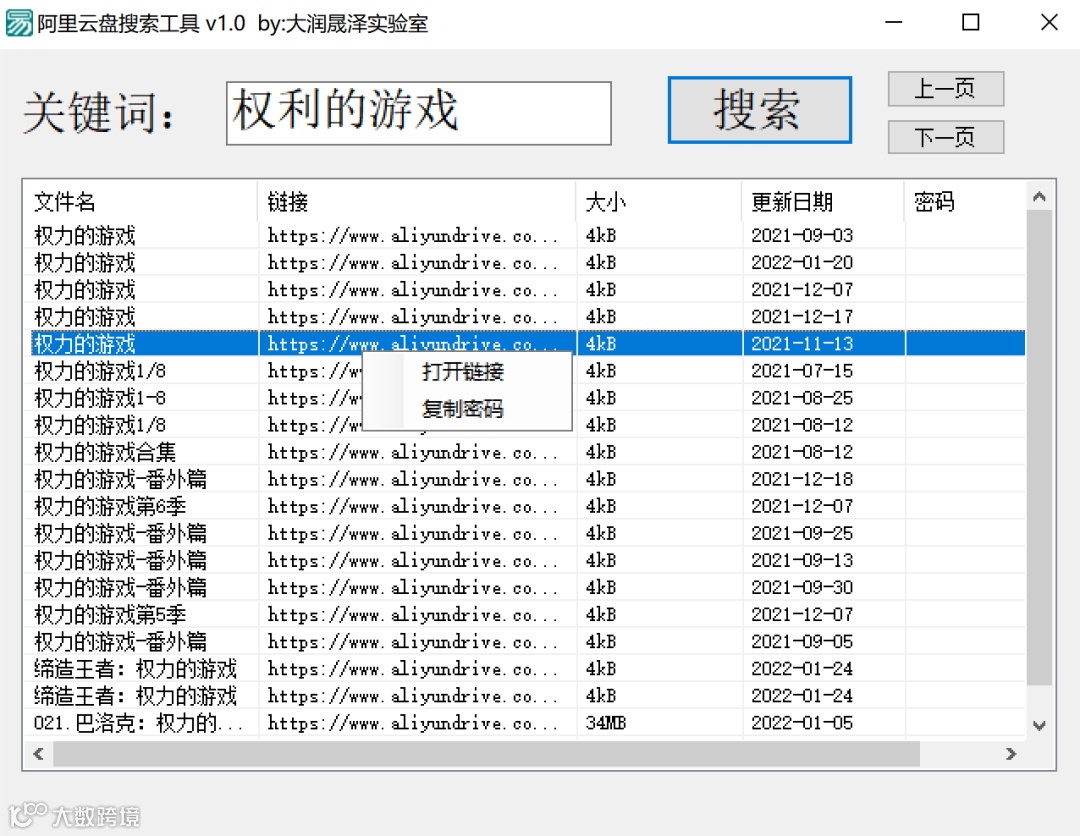Click the 密码 column header
The image size is (1080, 836).
(x=964, y=202)
